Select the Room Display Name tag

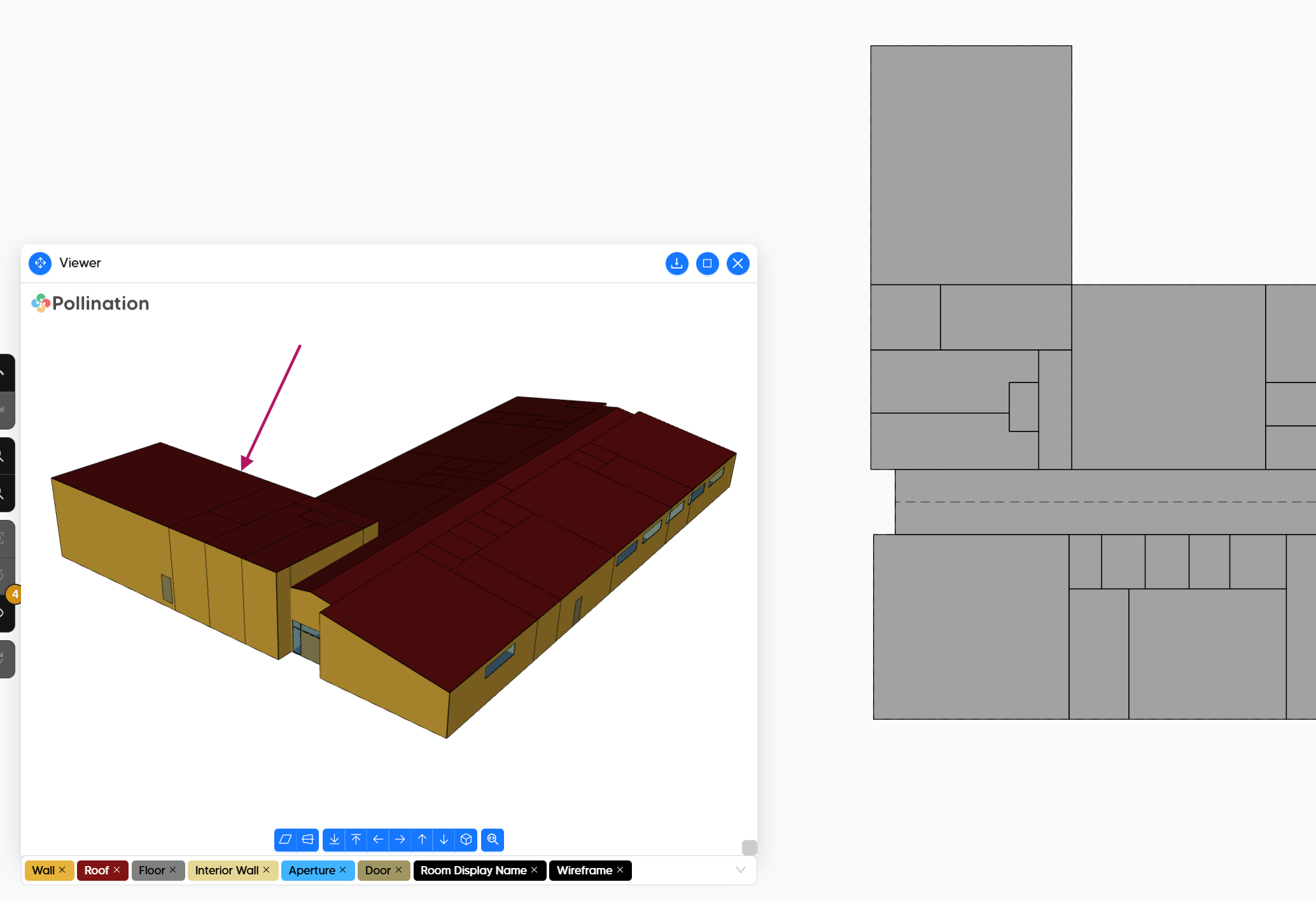tap(473, 870)
